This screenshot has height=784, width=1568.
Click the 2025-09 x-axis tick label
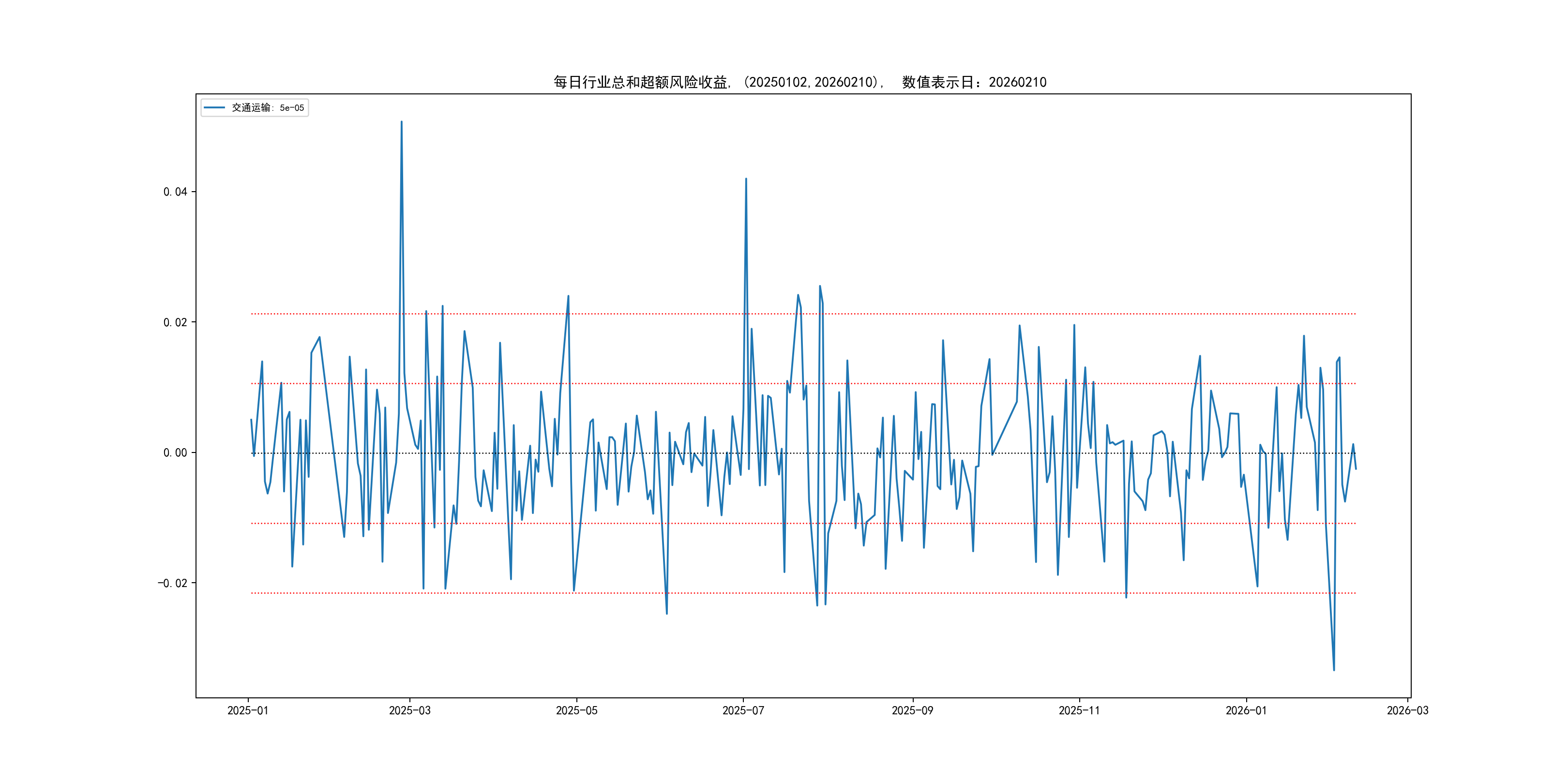(912, 710)
